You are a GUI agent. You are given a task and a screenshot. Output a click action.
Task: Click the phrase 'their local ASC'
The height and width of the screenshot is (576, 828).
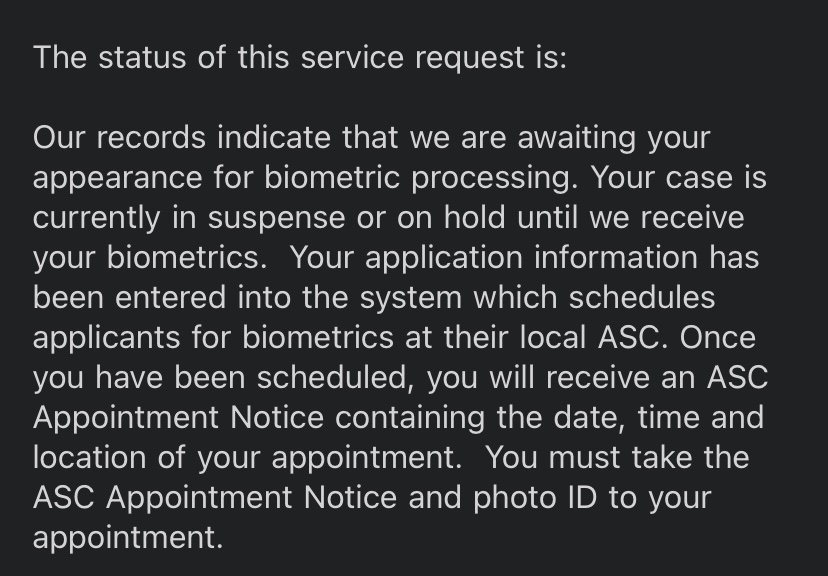pos(556,338)
